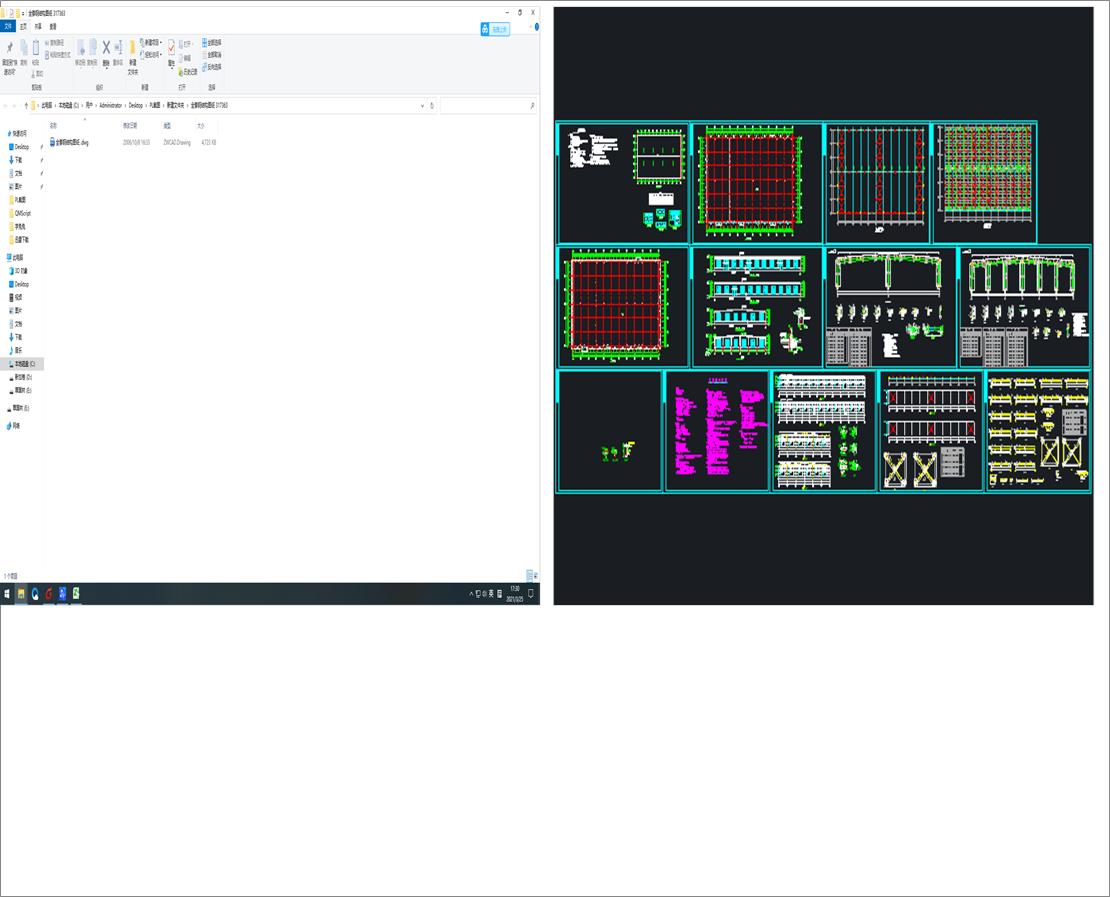Click the Paste clipboard icon in ribbon
Screen dimensions: 1110x897
click(x=35, y=47)
